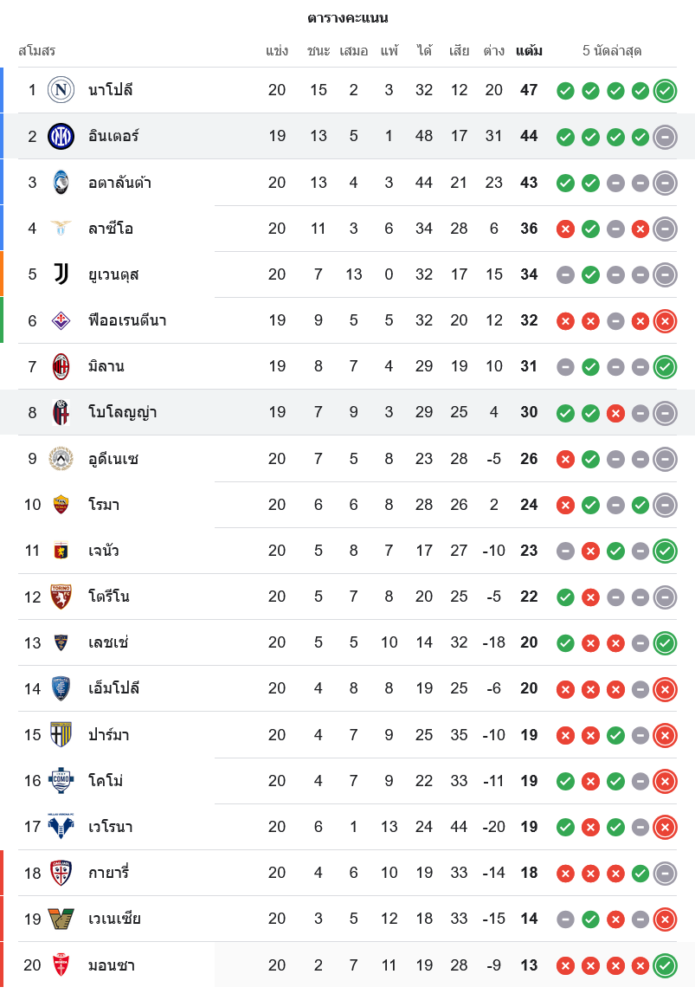Viewport: 695px width, 1000px height.
Task: Click the Fiorentina crest icon
Action: (61, 320)
